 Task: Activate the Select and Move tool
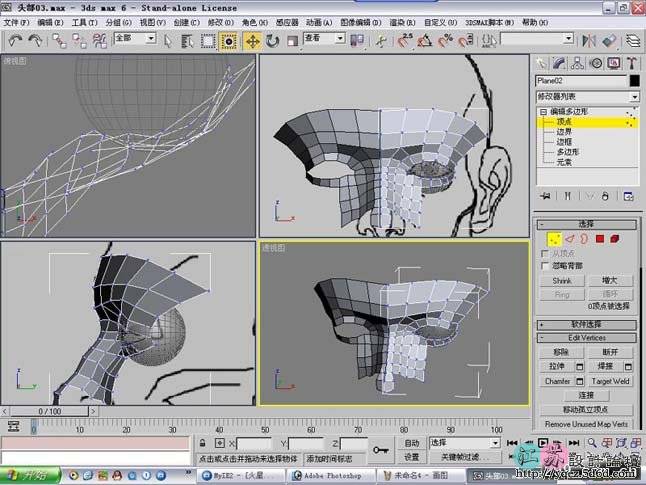pyautogui.click(x=253, y=41)
